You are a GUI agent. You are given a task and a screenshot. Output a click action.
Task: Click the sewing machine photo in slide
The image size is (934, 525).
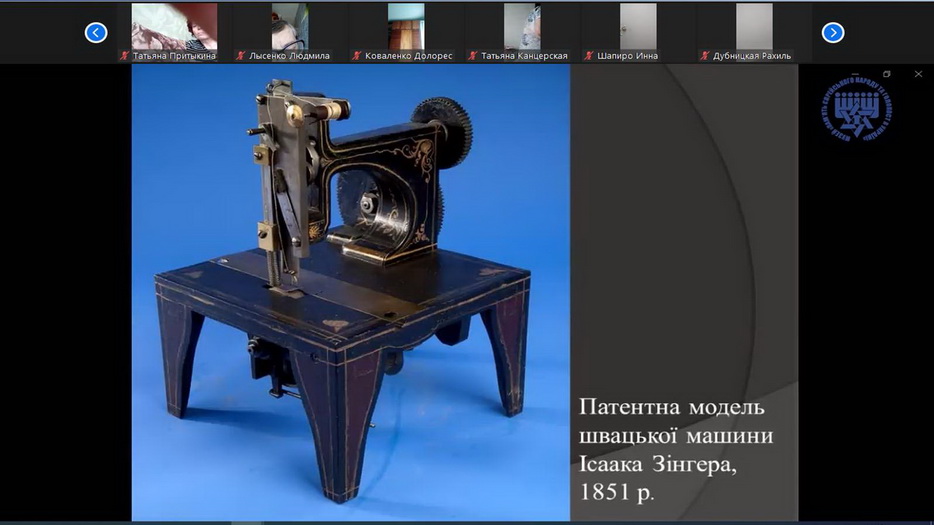(351, 292)
